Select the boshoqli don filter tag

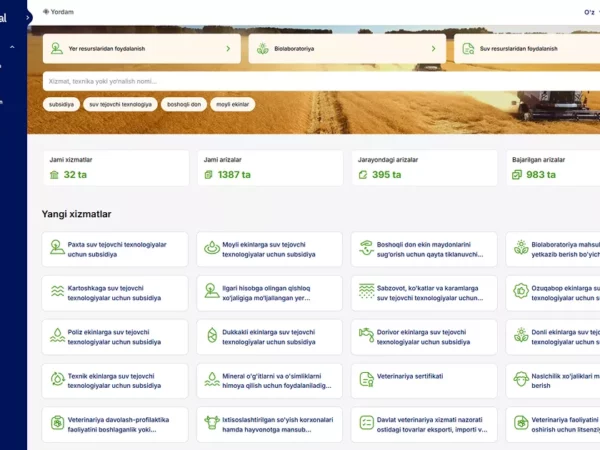pyautogui.click(x=184, y=104)
